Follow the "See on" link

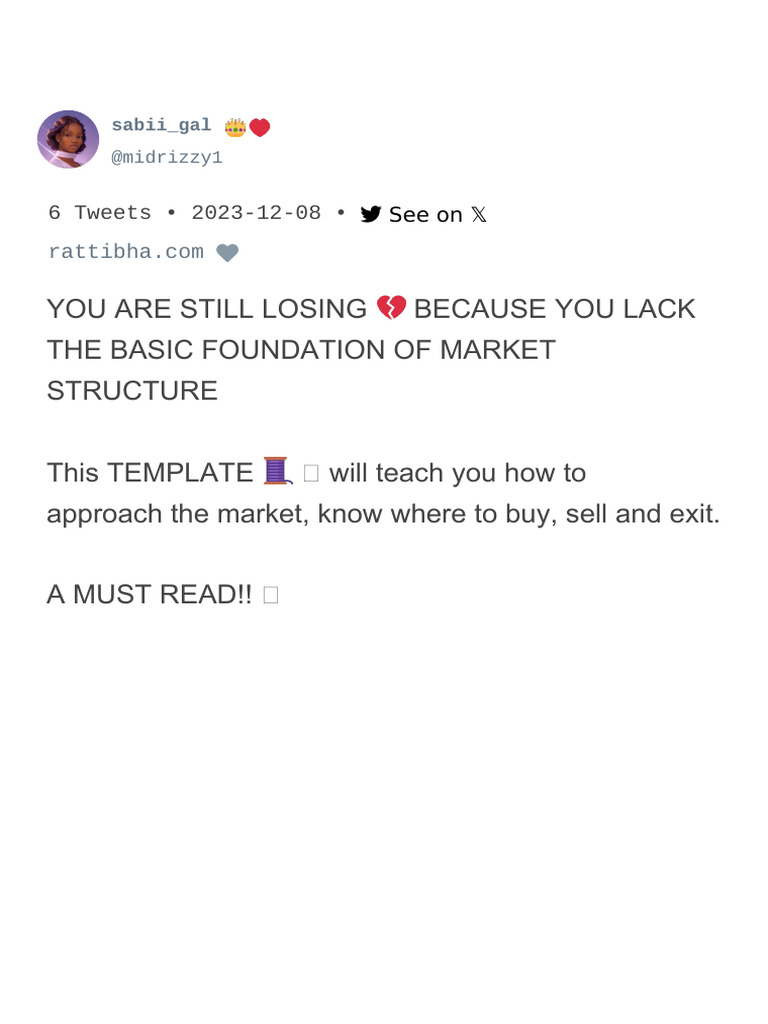(x=425, y=214)
